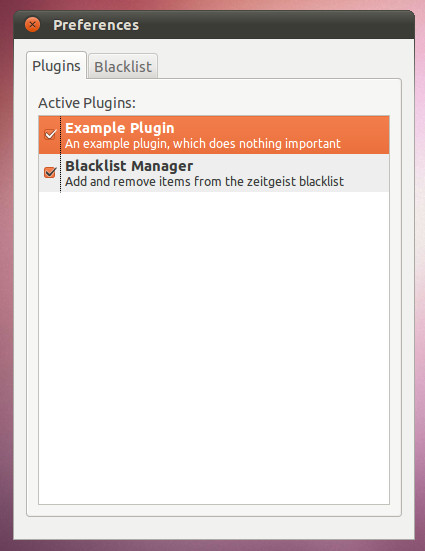
Task: Click the blank space right of Active Plugins label
Action: pyautogui.click(x=264, y=103)
